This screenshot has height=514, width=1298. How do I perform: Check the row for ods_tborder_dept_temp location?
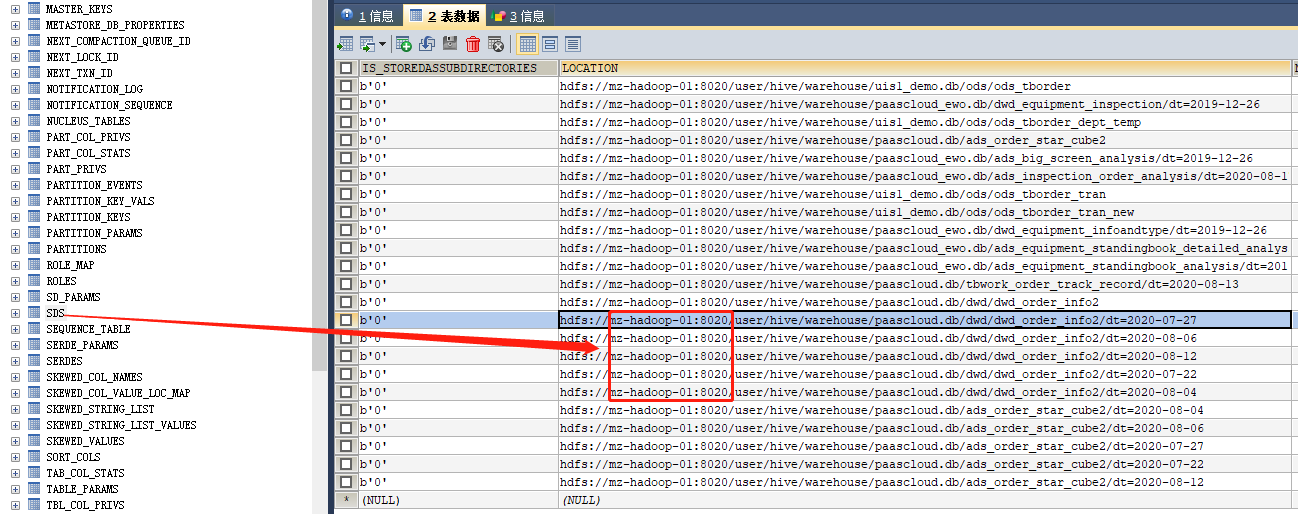tap(346, 122)
